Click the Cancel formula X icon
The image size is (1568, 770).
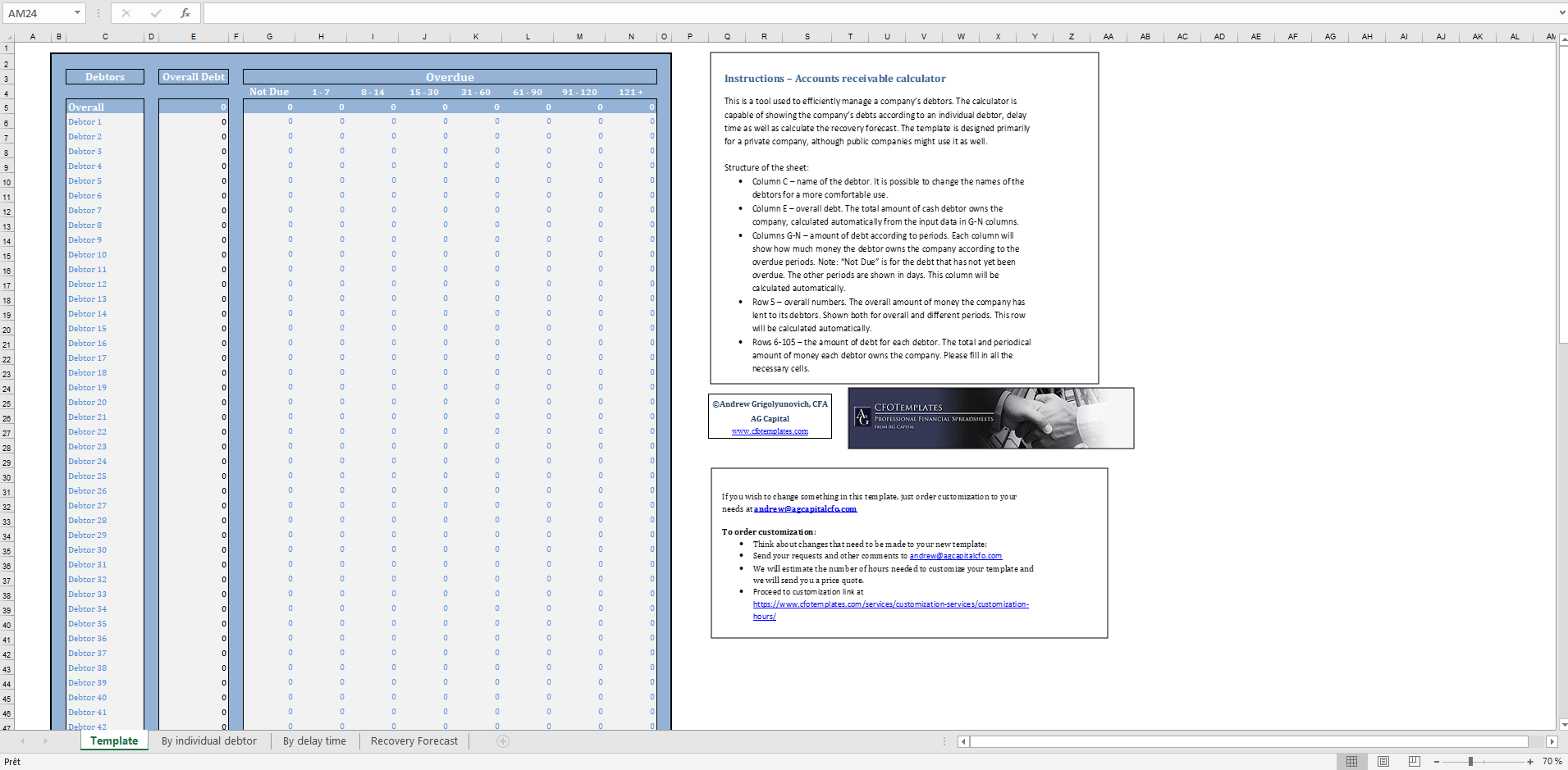[126, 13]
